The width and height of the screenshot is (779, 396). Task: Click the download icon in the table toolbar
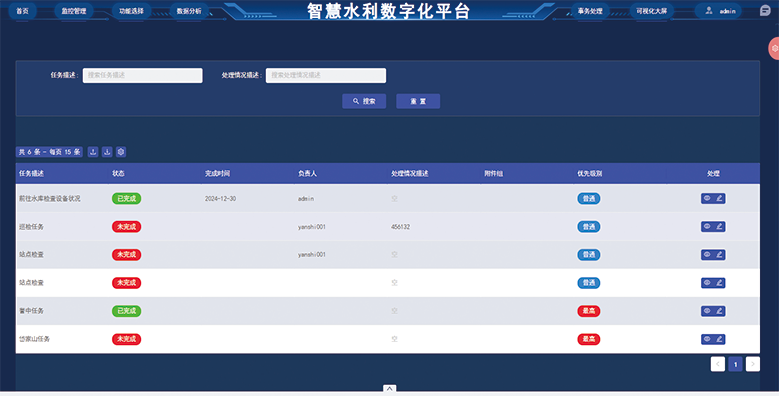coord(107,152)
